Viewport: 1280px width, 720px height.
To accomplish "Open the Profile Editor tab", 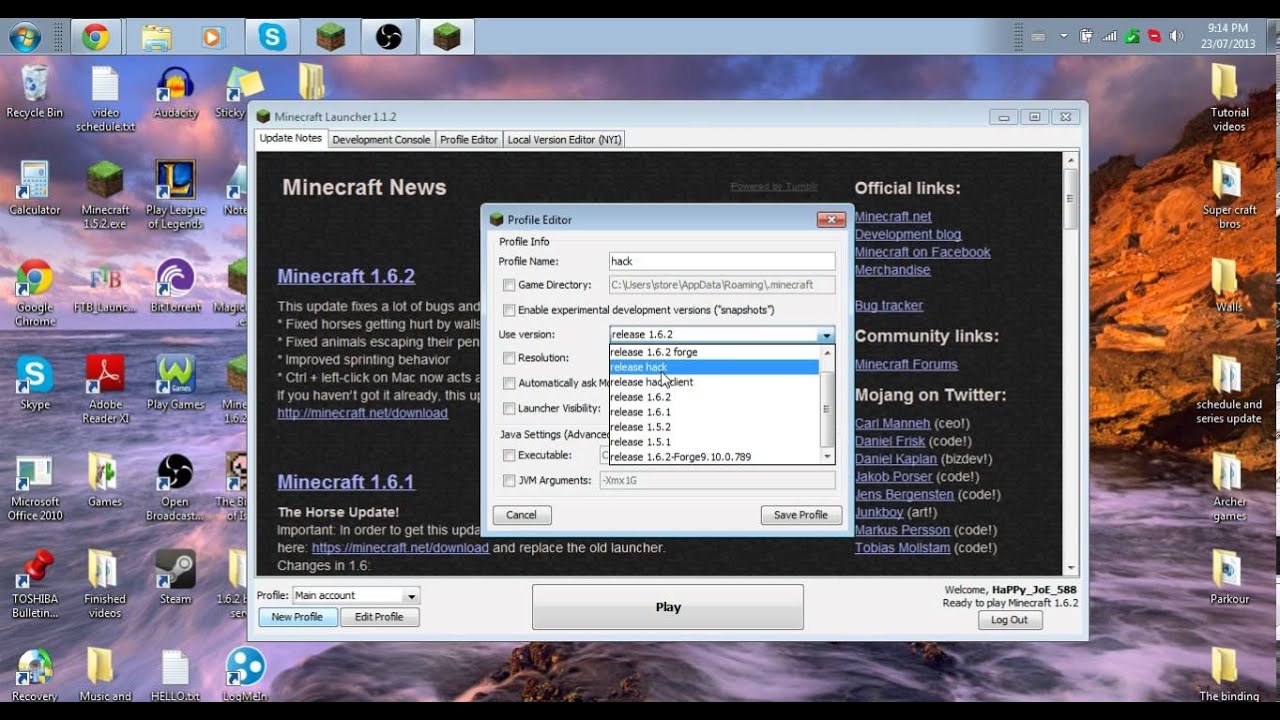I will (x=469, y=140).
